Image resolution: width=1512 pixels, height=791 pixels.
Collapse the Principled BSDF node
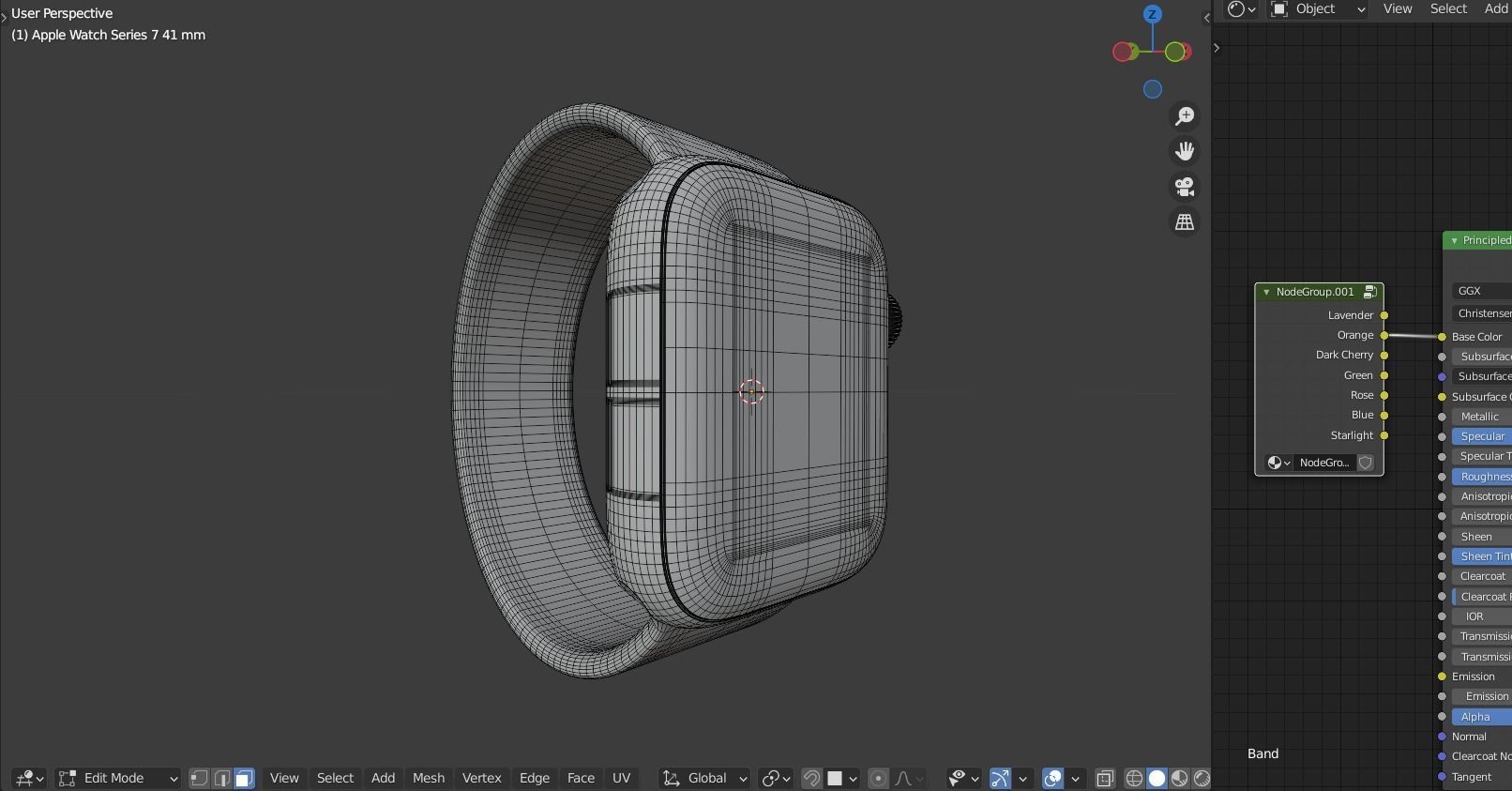coord(1454,240)
